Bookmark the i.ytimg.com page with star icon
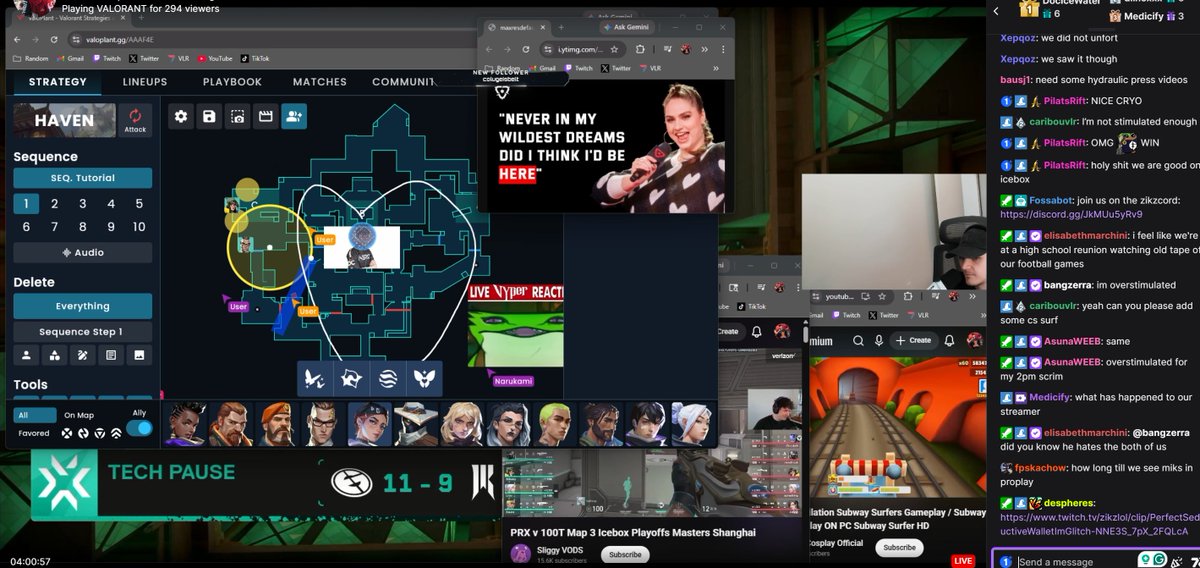1200x568 pixels. click(613, 49)
